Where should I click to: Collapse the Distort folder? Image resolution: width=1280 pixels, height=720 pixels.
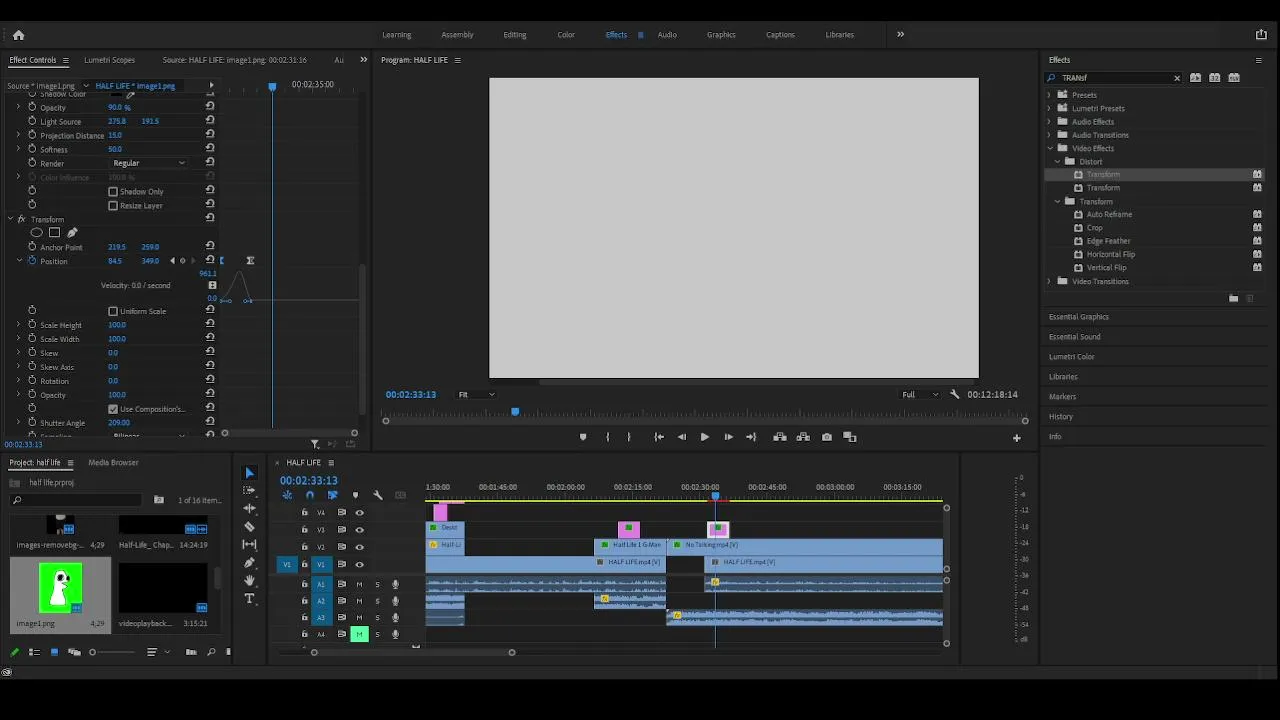pyautogui.click(x=1058, y=161)
